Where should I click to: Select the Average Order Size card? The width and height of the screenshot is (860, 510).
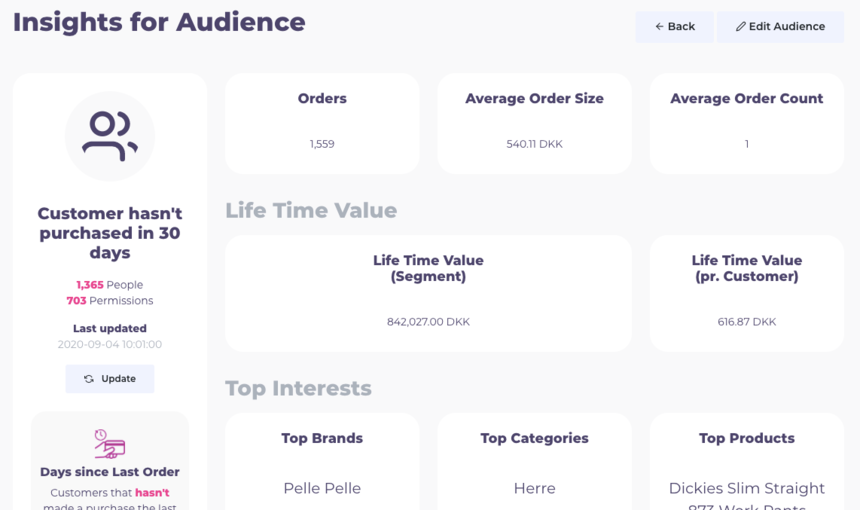tap(534, 123)
